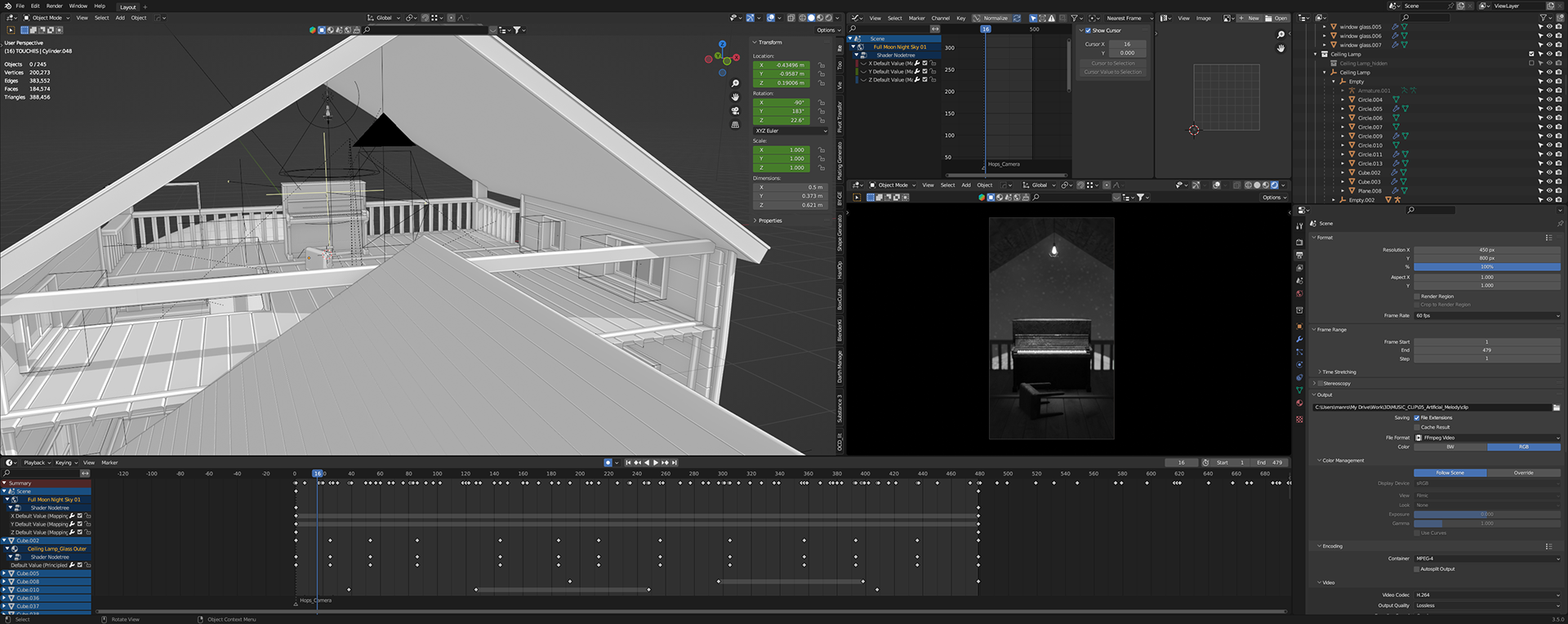Click the Normalize button in graph editor
This screenshot has height=624, width=1568.
pyautogui.click(x=995, y=18)
